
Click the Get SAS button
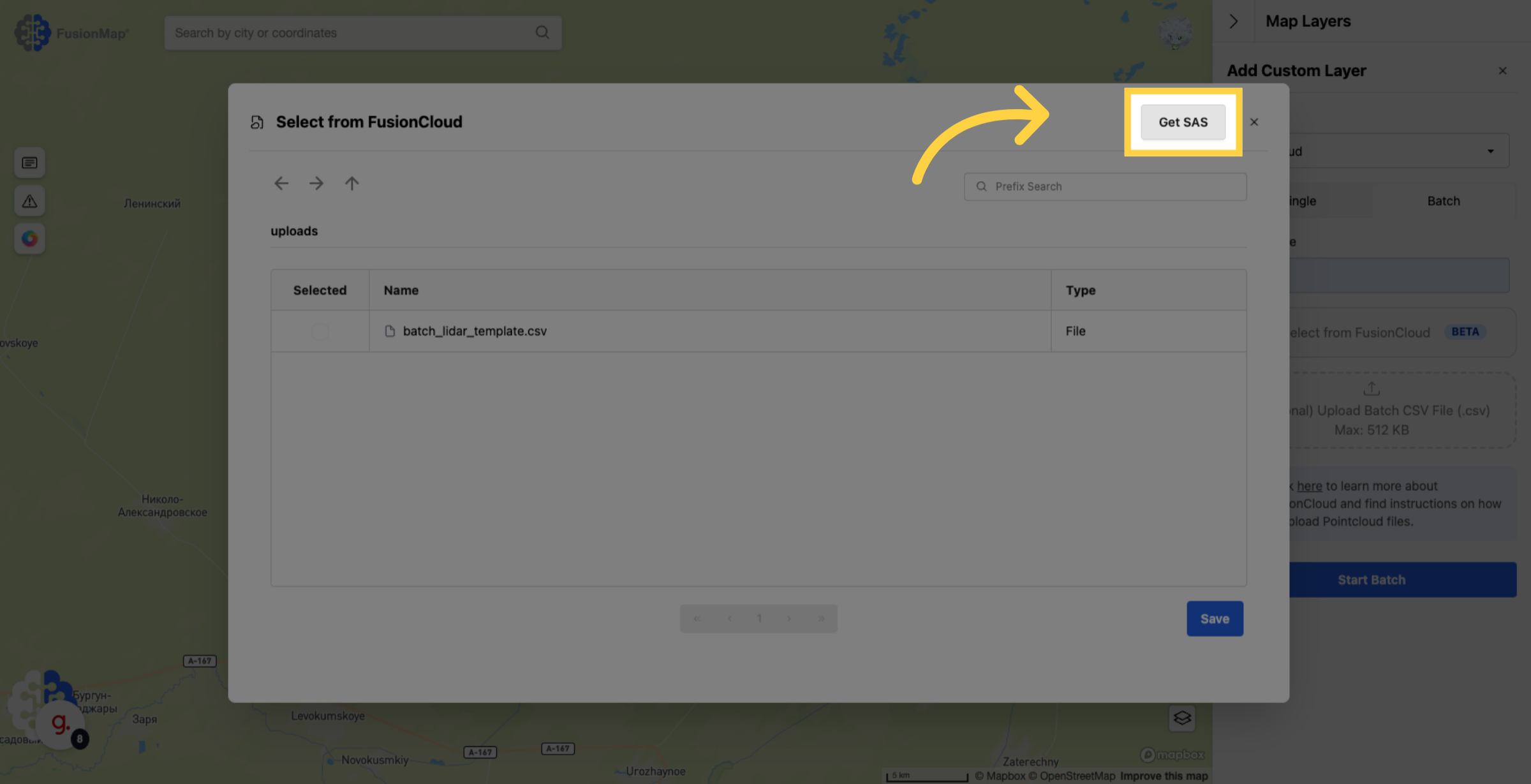pyautogui.click(x=1183, y=122)
